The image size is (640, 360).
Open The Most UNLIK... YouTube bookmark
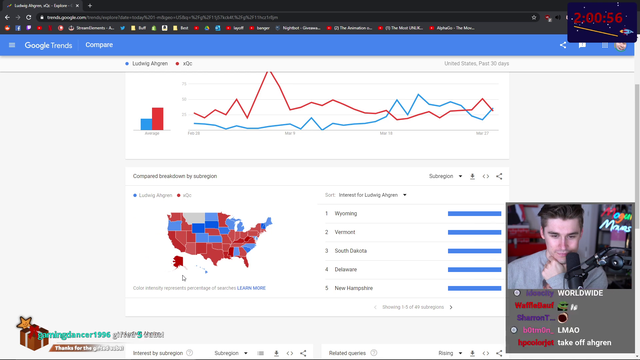400,28
